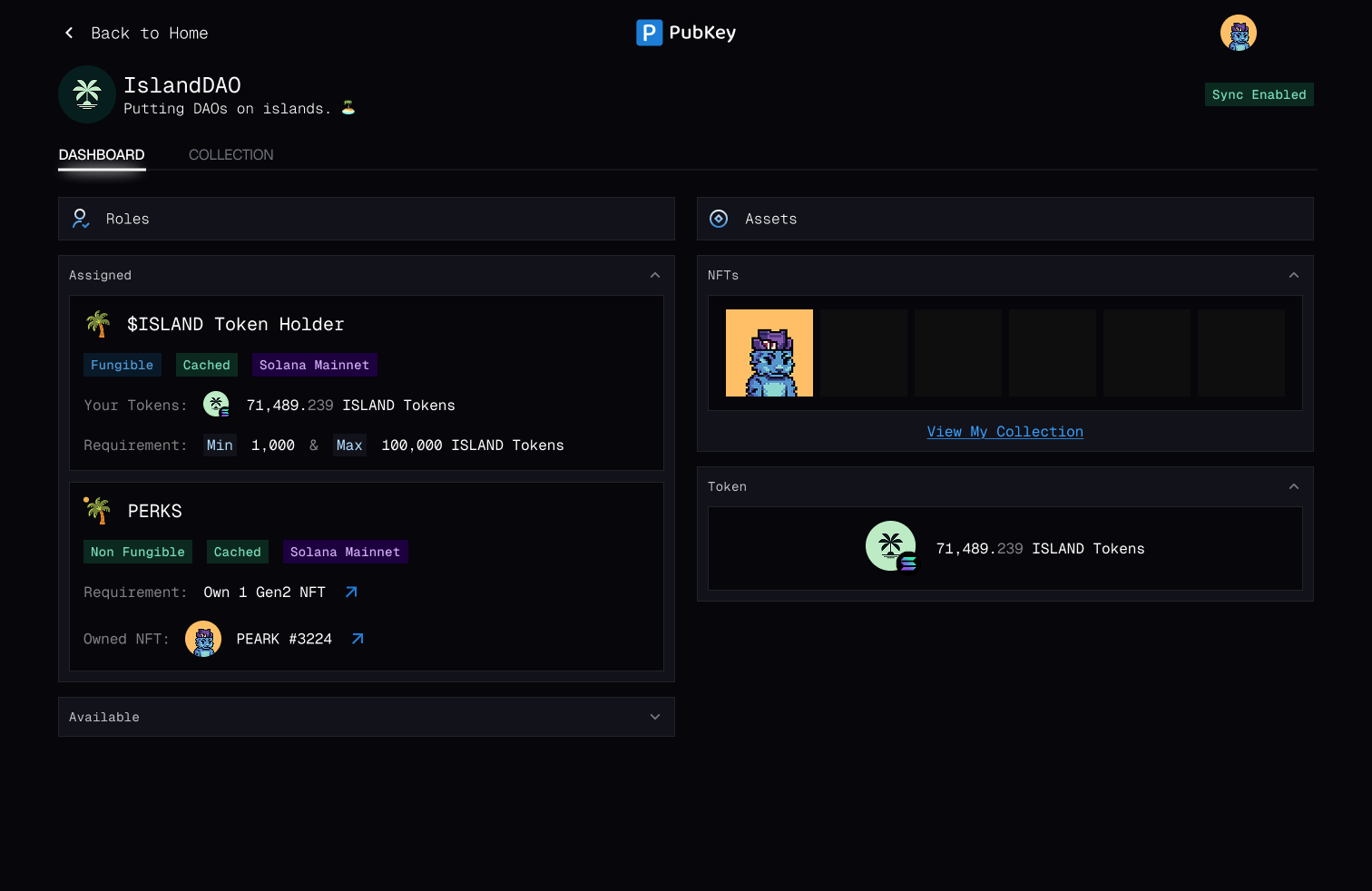
Task: Click the Non Fungible tag badge
Action: click(138, 552)
